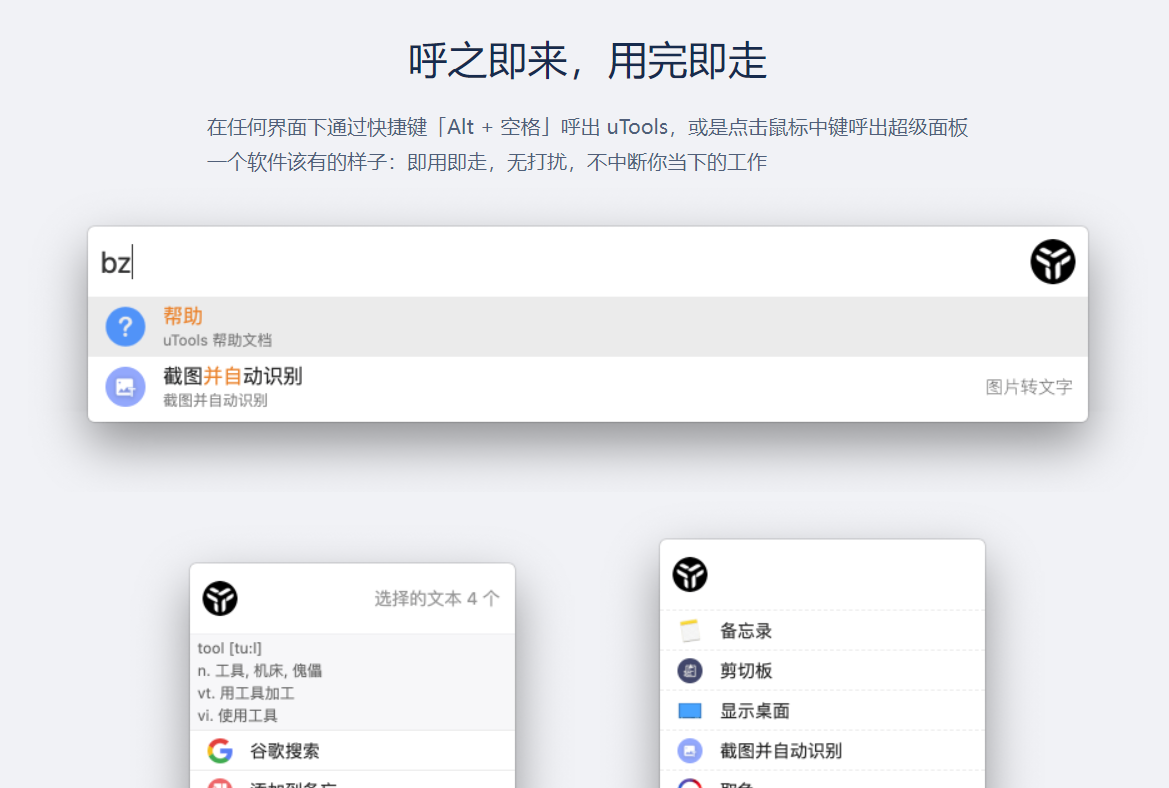This screenshot has width=1169, height=788.
Task: Choose 显示桌面 in the super panel
Action: (x=822, y=710)
